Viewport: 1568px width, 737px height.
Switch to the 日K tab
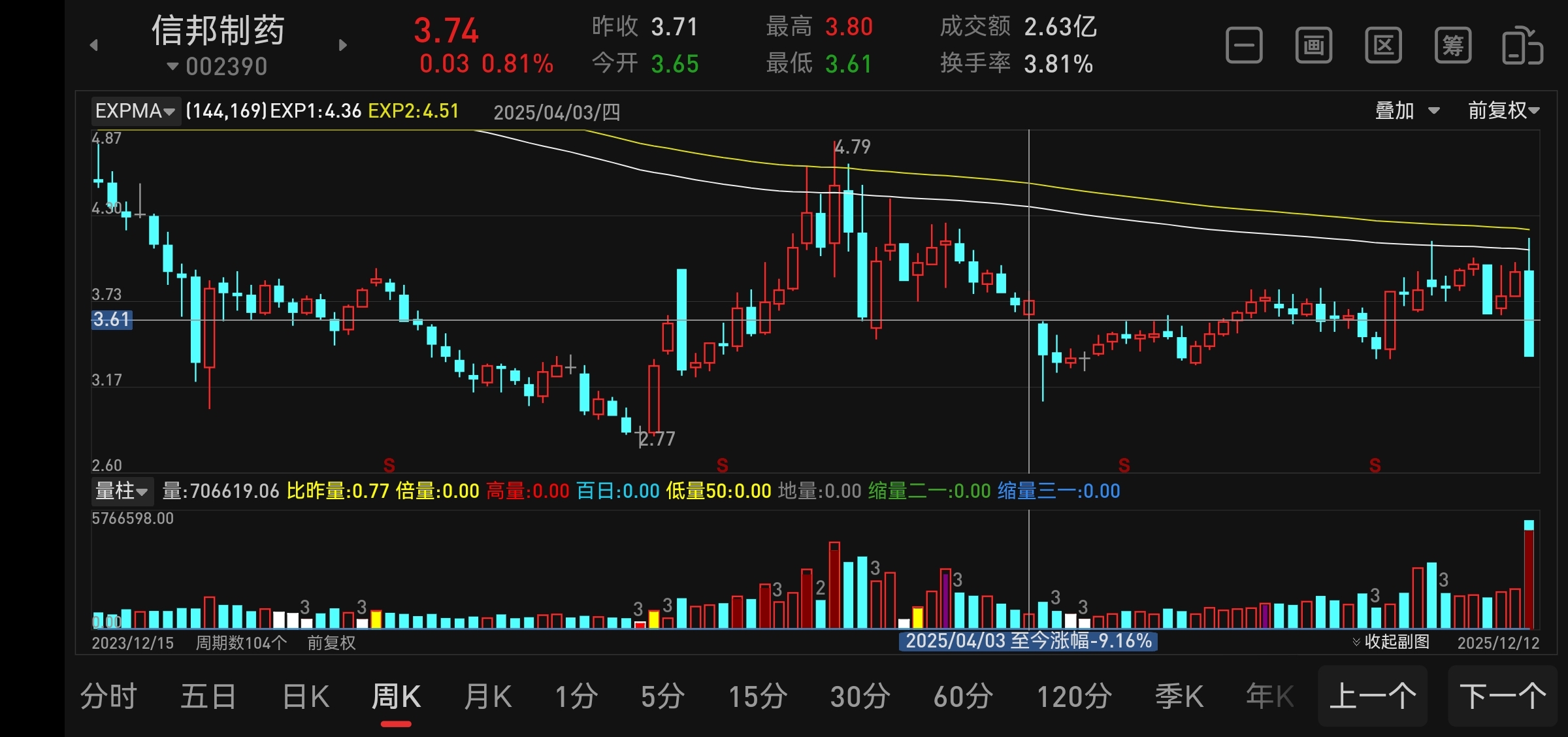pos(306,696)
